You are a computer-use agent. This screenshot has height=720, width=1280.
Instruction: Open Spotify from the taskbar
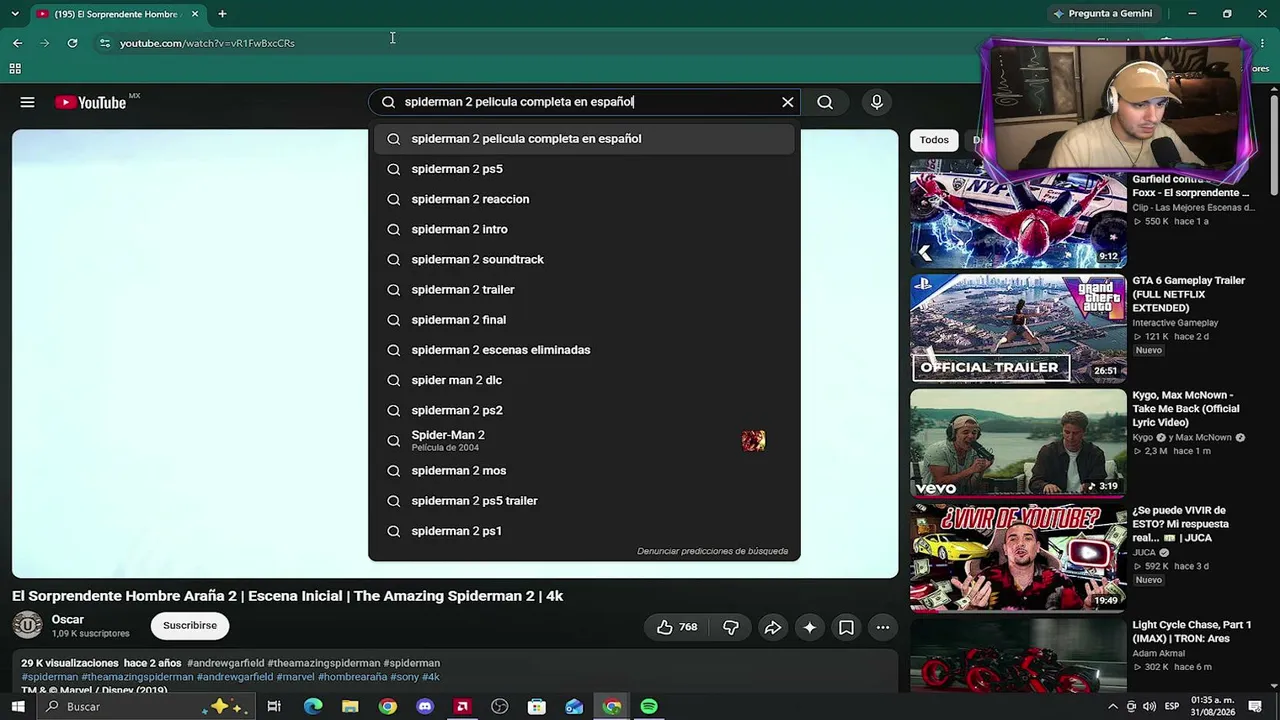649,707
